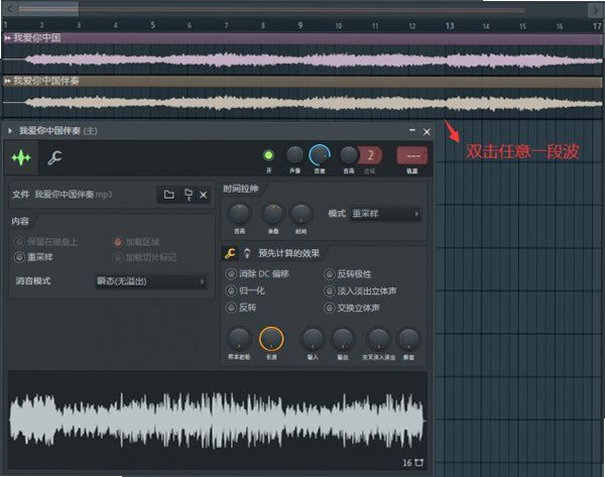Enable the 重采样 content option
Image resolution: width=605 pixels, height=477 pixels.
pos(34,257)
